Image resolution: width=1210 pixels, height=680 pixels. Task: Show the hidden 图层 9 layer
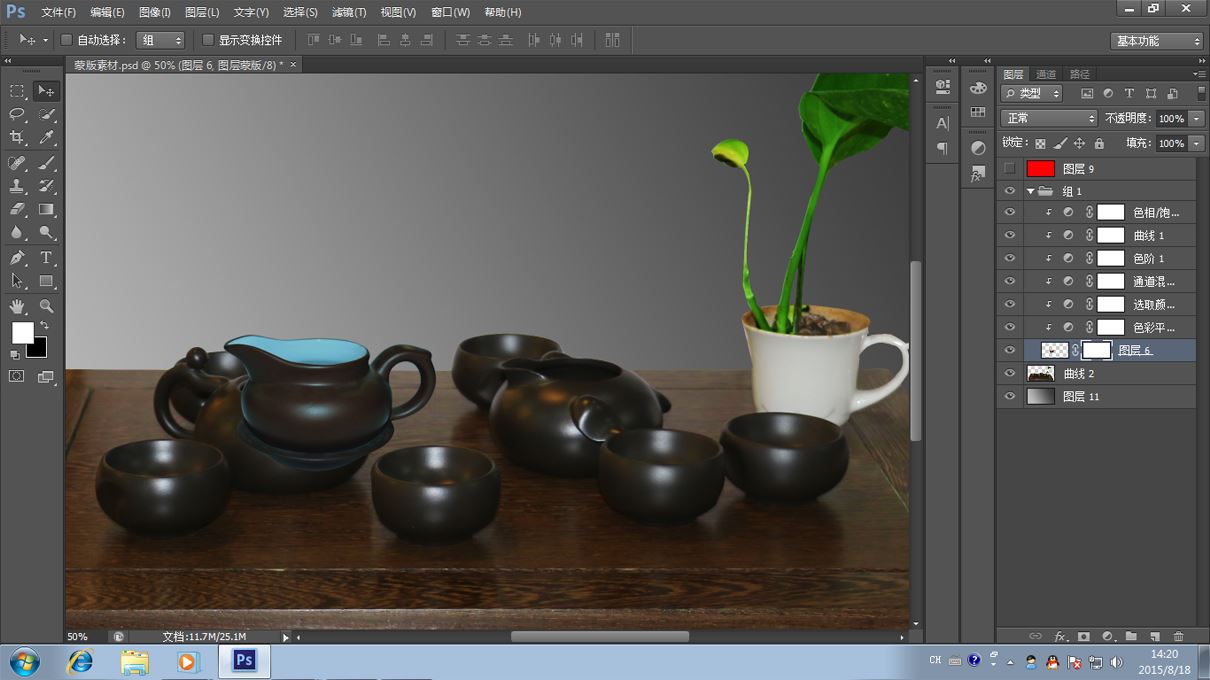tap(1009, 169)
